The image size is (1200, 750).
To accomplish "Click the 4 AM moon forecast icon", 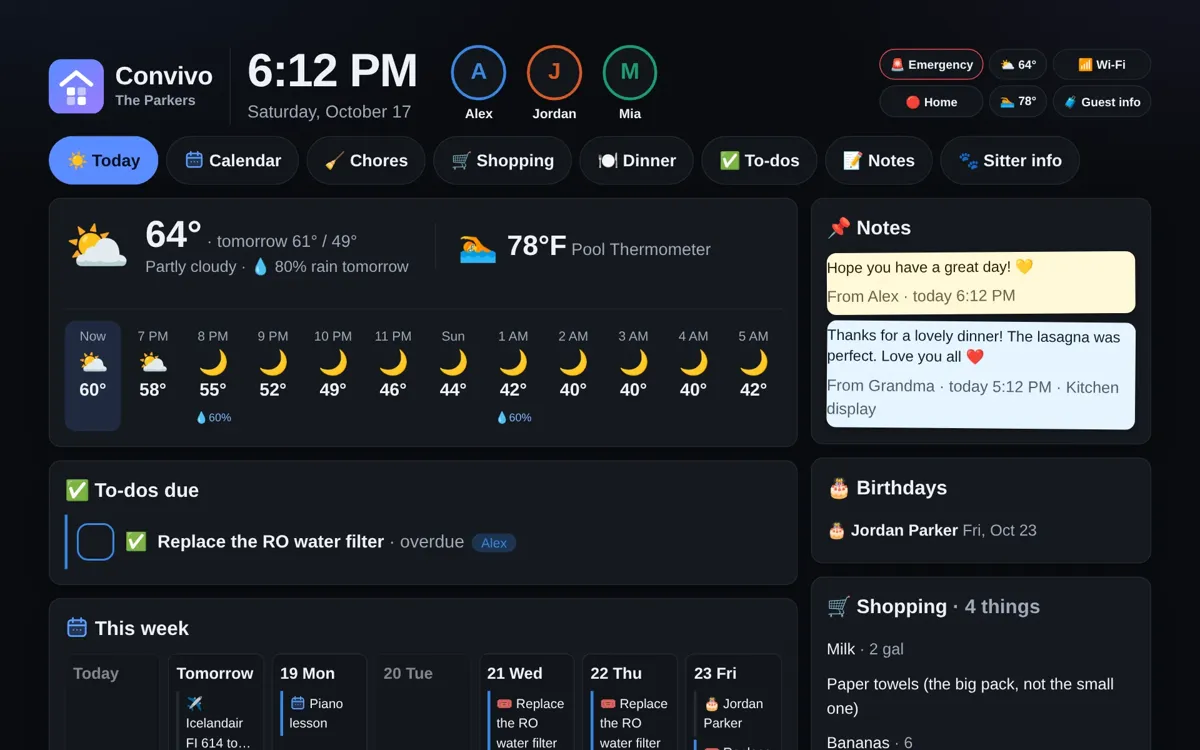I will pos(693,362).
